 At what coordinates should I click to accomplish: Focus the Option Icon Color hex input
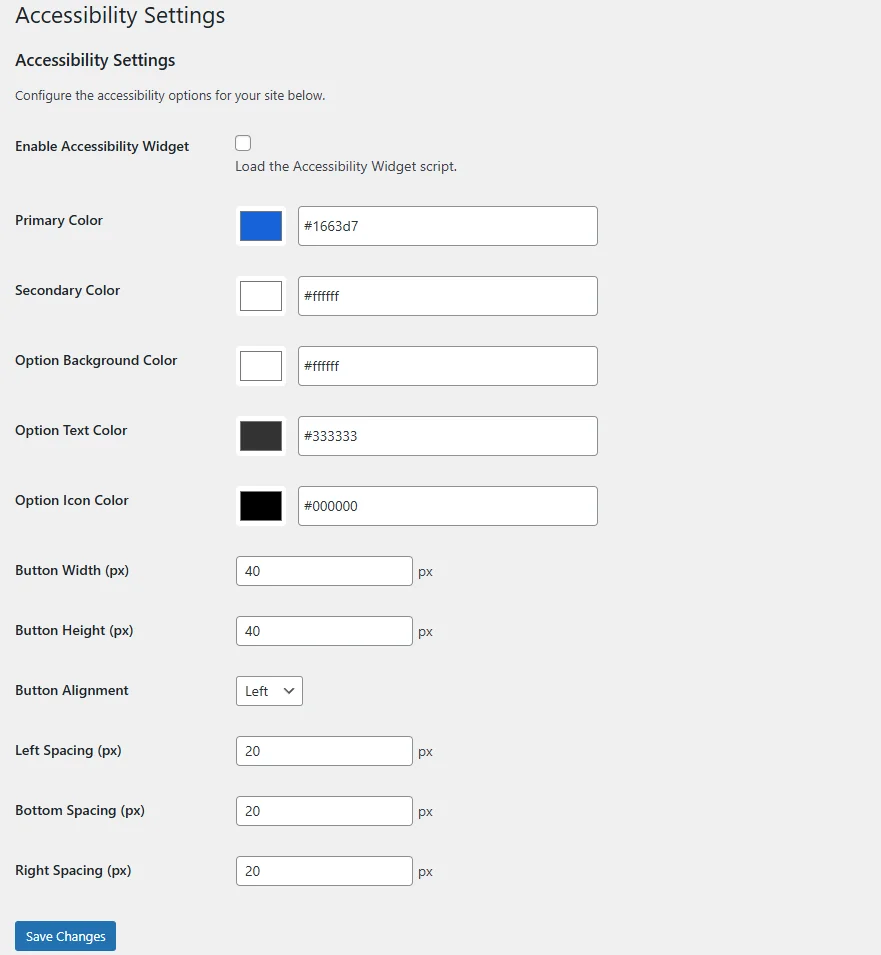pos(447,506)
